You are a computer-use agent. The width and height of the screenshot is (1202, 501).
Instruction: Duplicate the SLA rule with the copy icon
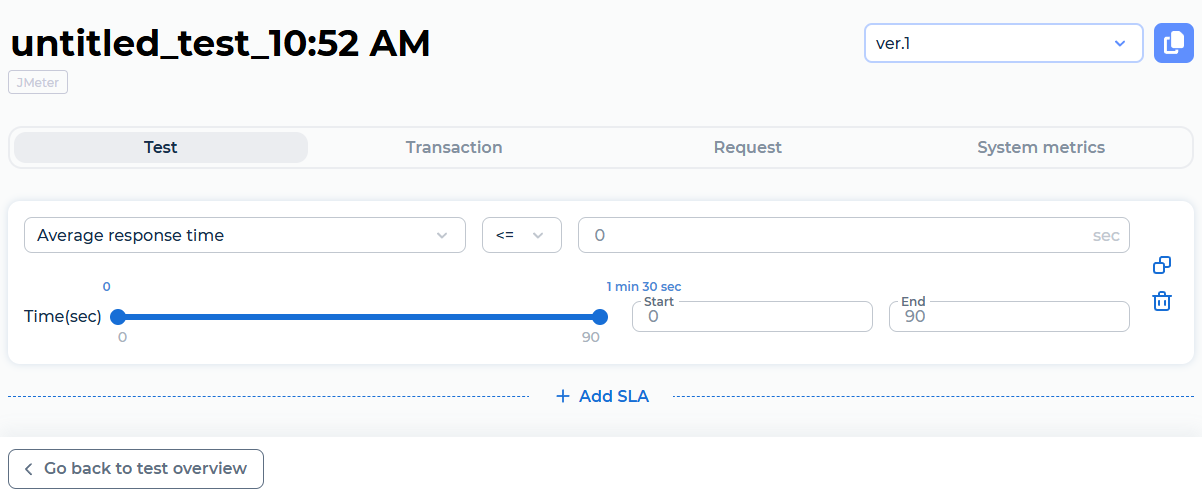[1162, 265]
